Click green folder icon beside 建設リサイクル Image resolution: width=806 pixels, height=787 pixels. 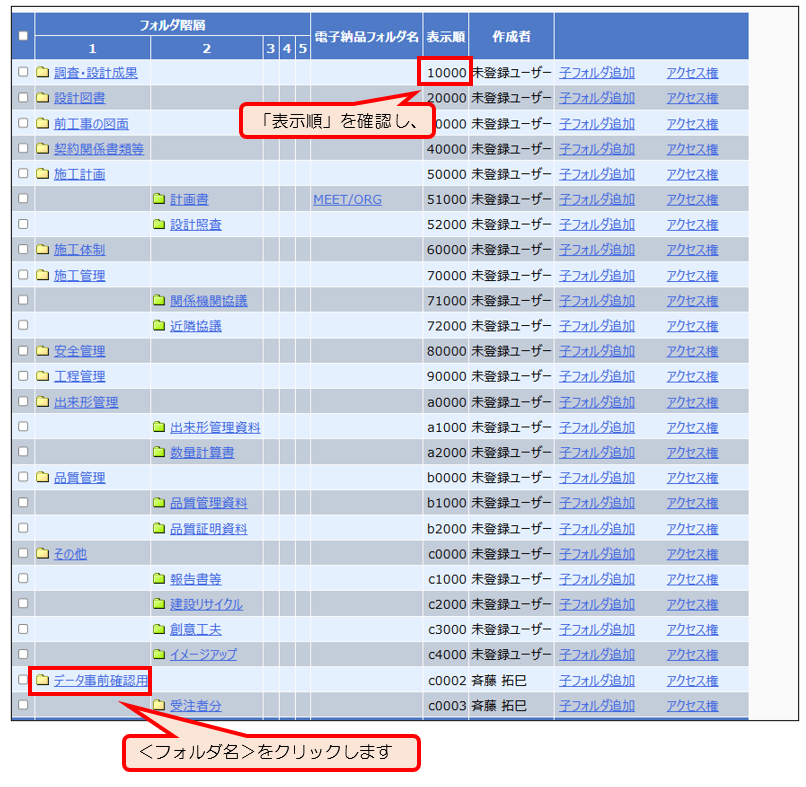click(158, 604)
